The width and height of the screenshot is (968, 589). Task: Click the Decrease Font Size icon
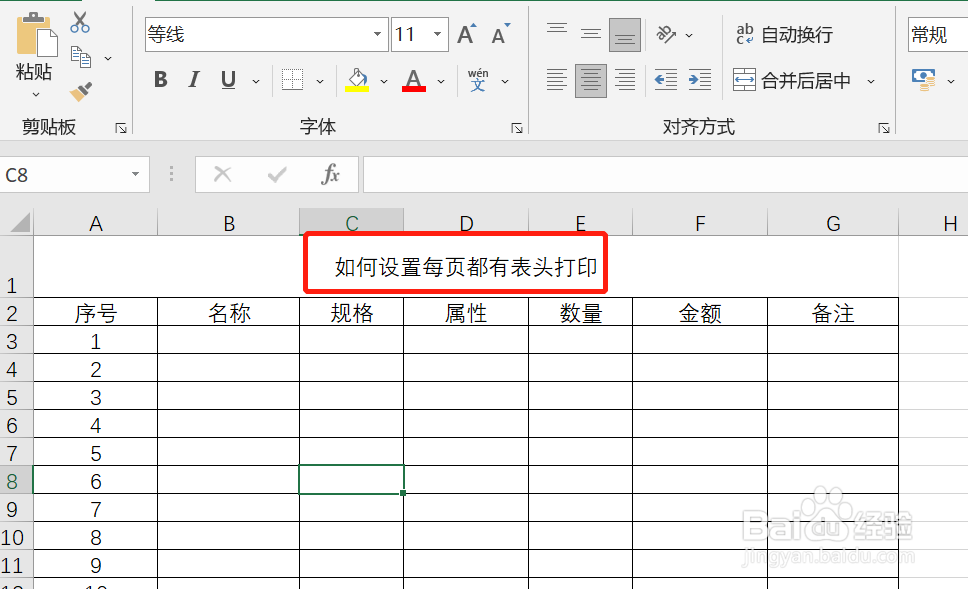(x=500, y=31)
